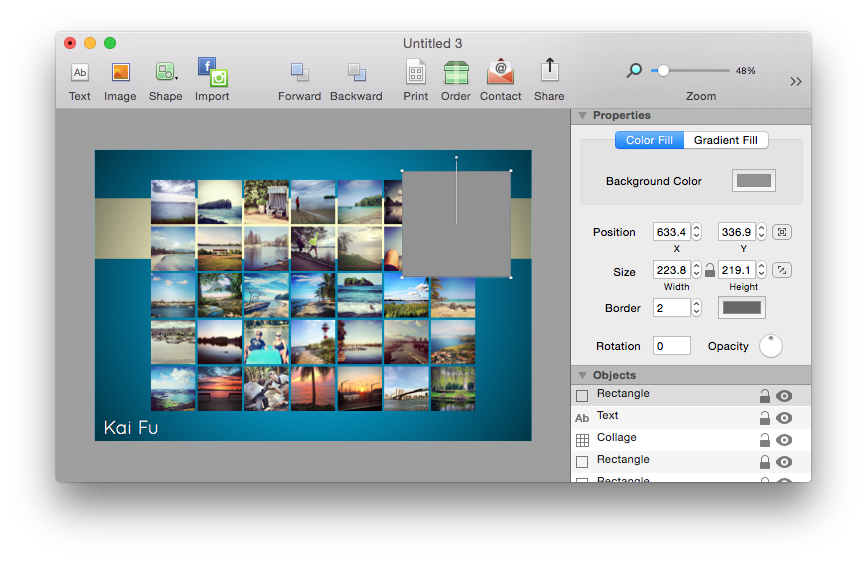The image size is (867, 562).
Task: Click the fit size icon button
Action: (x=782, y=270)
